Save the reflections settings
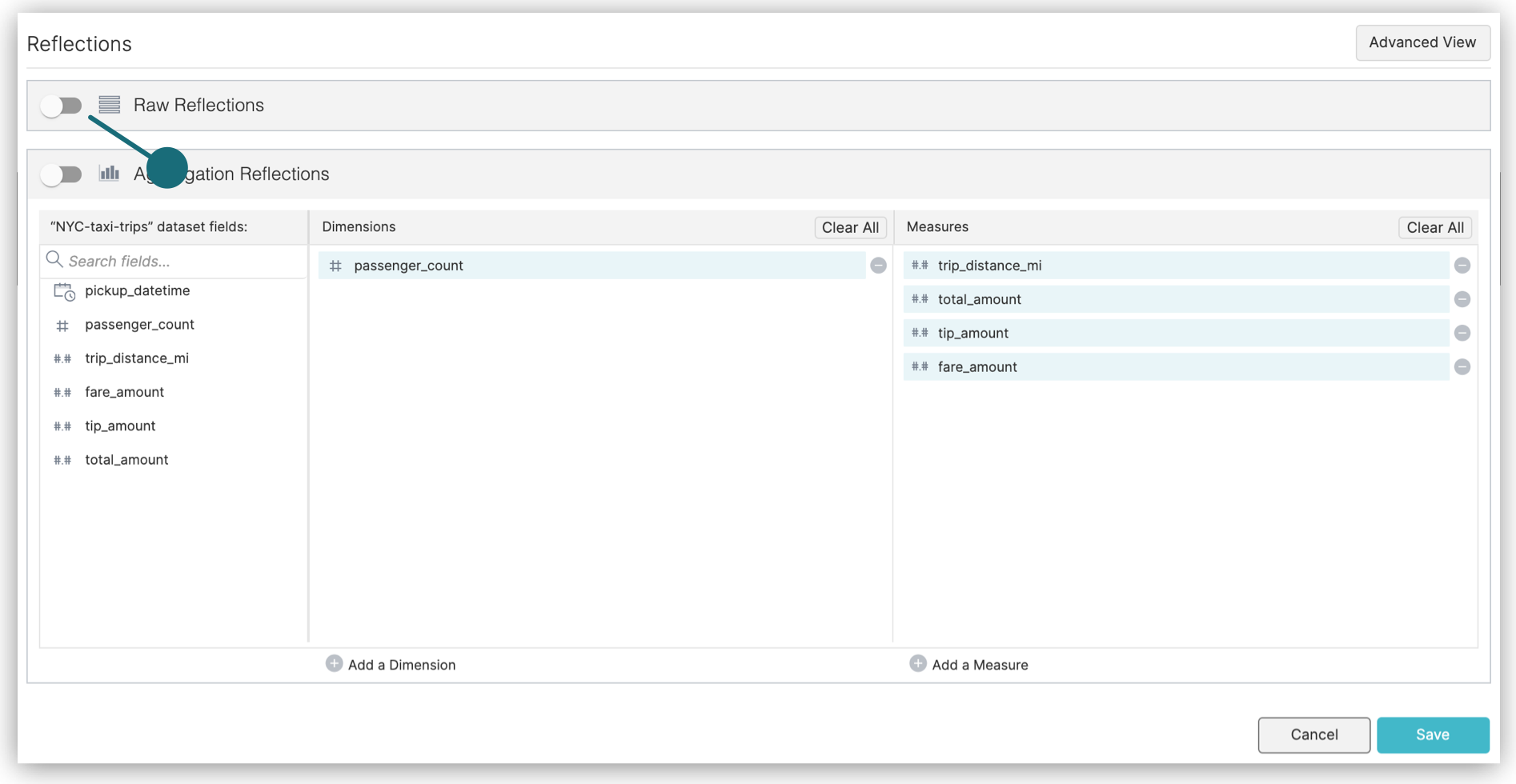 [x=1432, y=734]
